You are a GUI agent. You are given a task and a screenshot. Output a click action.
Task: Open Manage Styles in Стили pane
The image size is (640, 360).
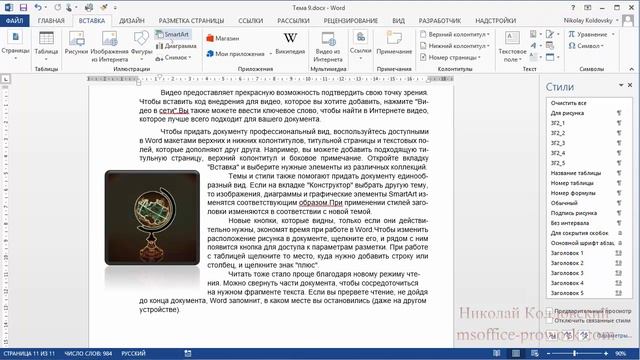point(584,336)
